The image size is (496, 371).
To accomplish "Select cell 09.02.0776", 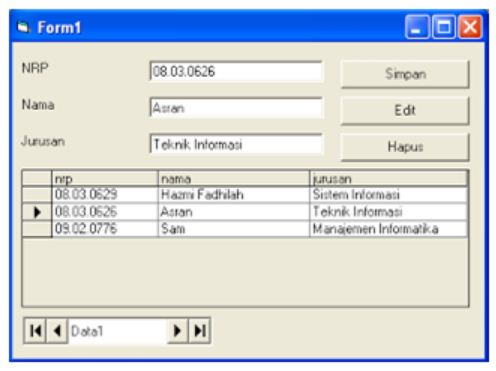I will [x=105, y=229].
